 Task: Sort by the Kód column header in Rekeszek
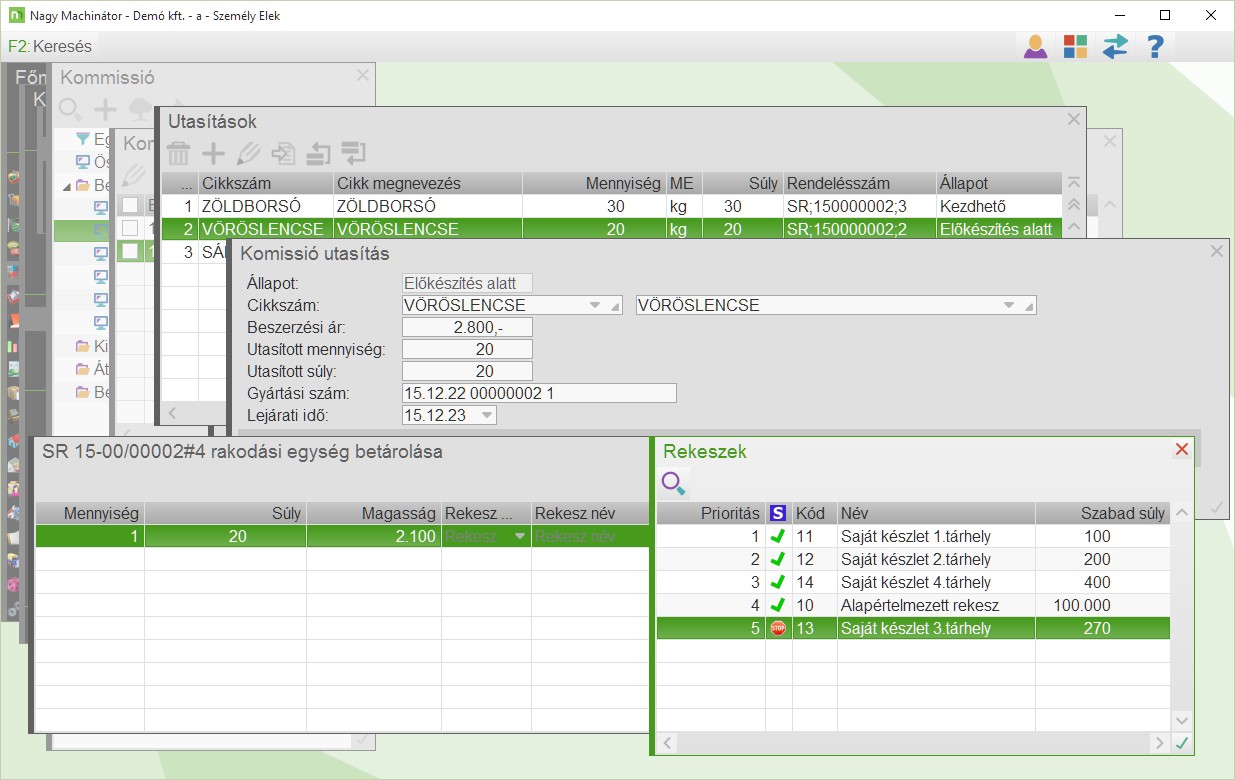coord(814,513)
